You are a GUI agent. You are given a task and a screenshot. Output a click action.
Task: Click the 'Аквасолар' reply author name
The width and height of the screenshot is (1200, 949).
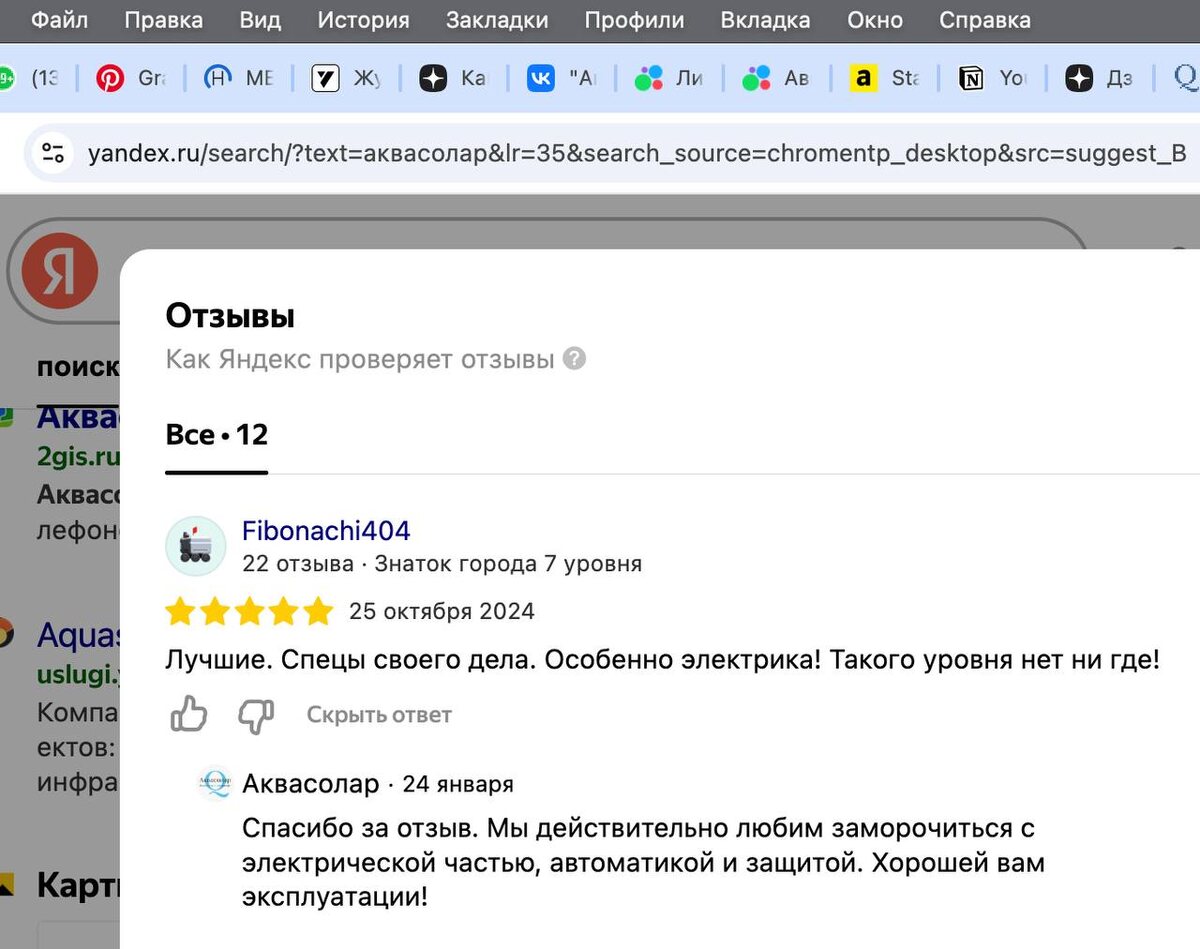(x=311, y=784)
